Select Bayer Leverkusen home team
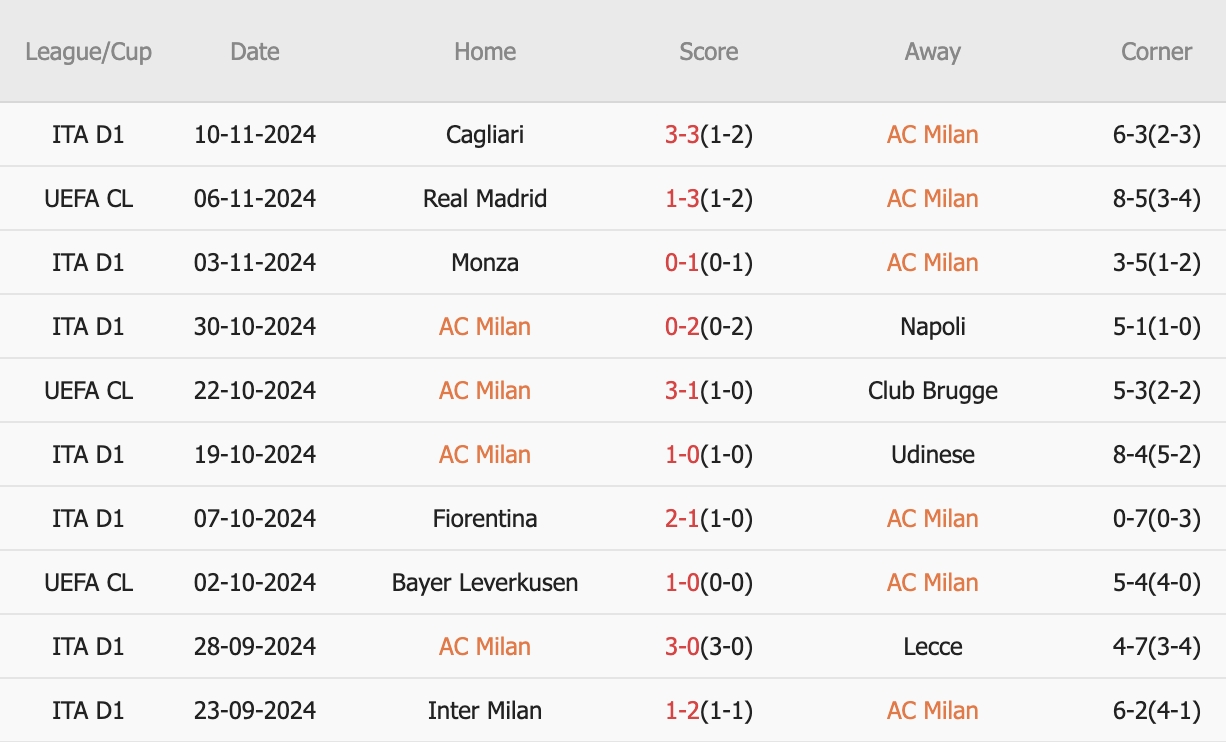The image size is (1226, 742). (485, 583)
